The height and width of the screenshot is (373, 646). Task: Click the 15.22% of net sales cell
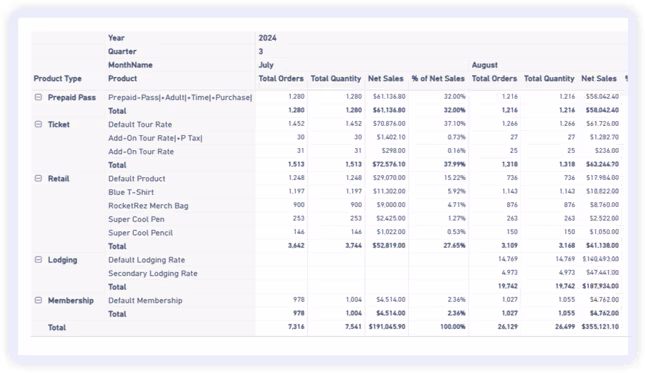click(454, 178)
